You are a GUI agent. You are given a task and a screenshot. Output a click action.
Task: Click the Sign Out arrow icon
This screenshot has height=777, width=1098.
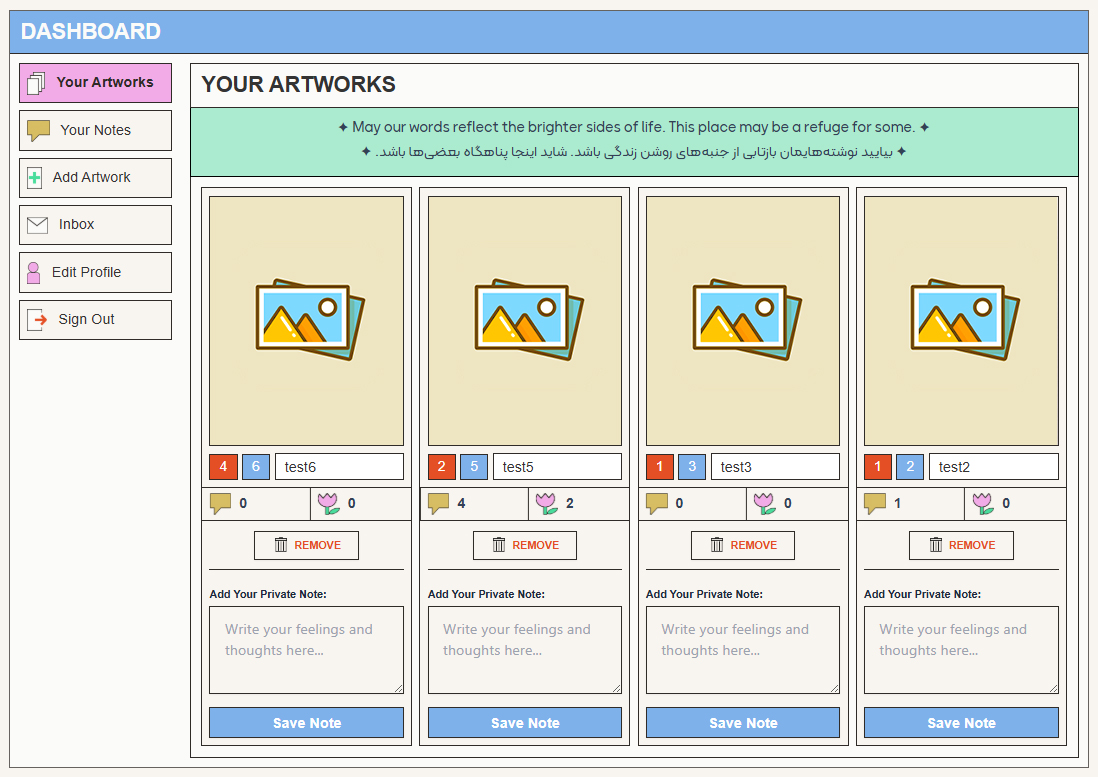click(37, 320)
